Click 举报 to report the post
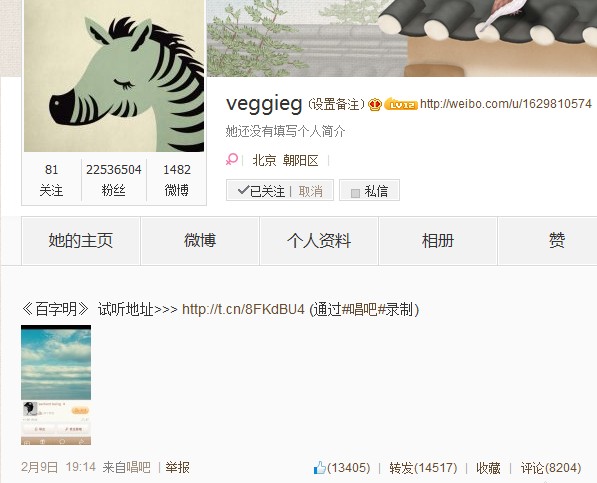Viewport: 597px width, 483px height. (177, 467)
